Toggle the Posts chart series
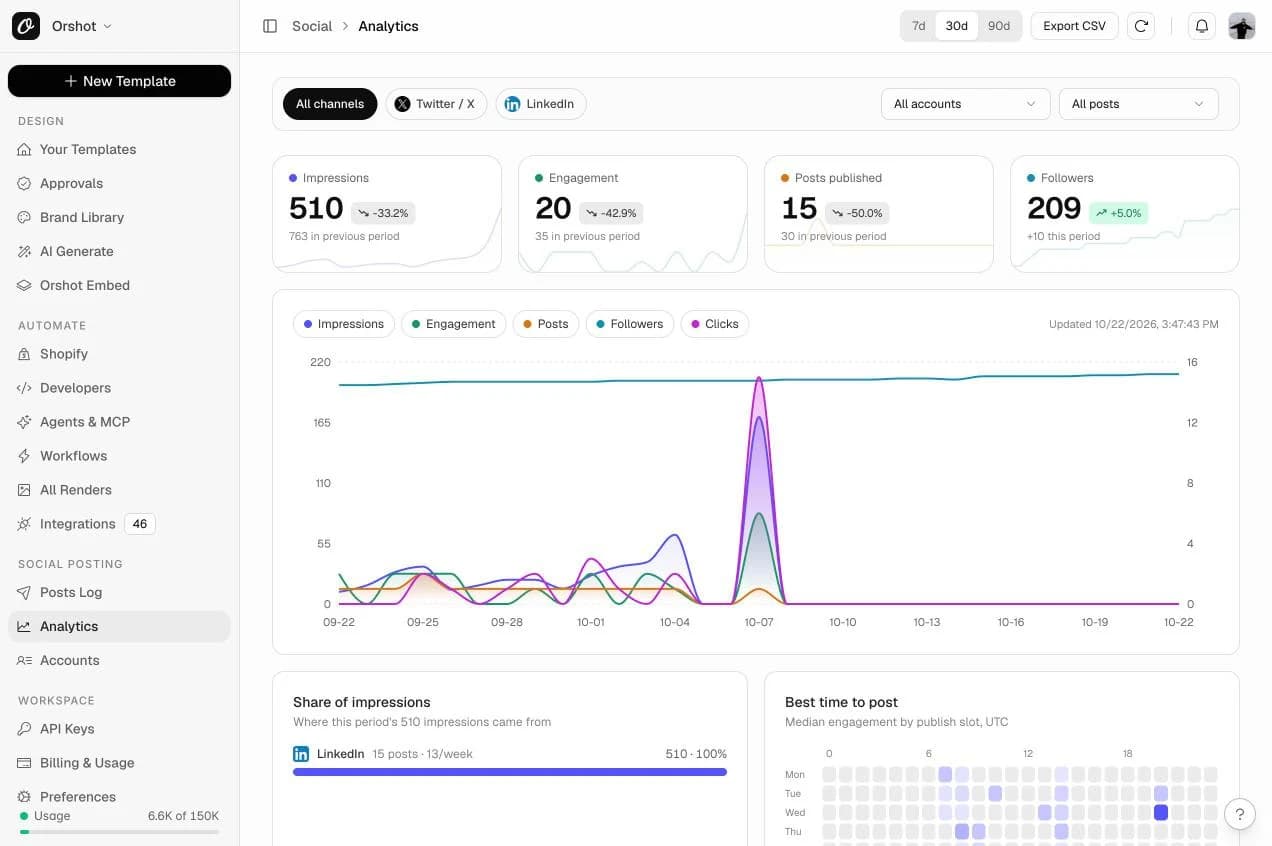Image resolution: width=1272 pixels, height=846 pixels. click(x=546, y=324)
